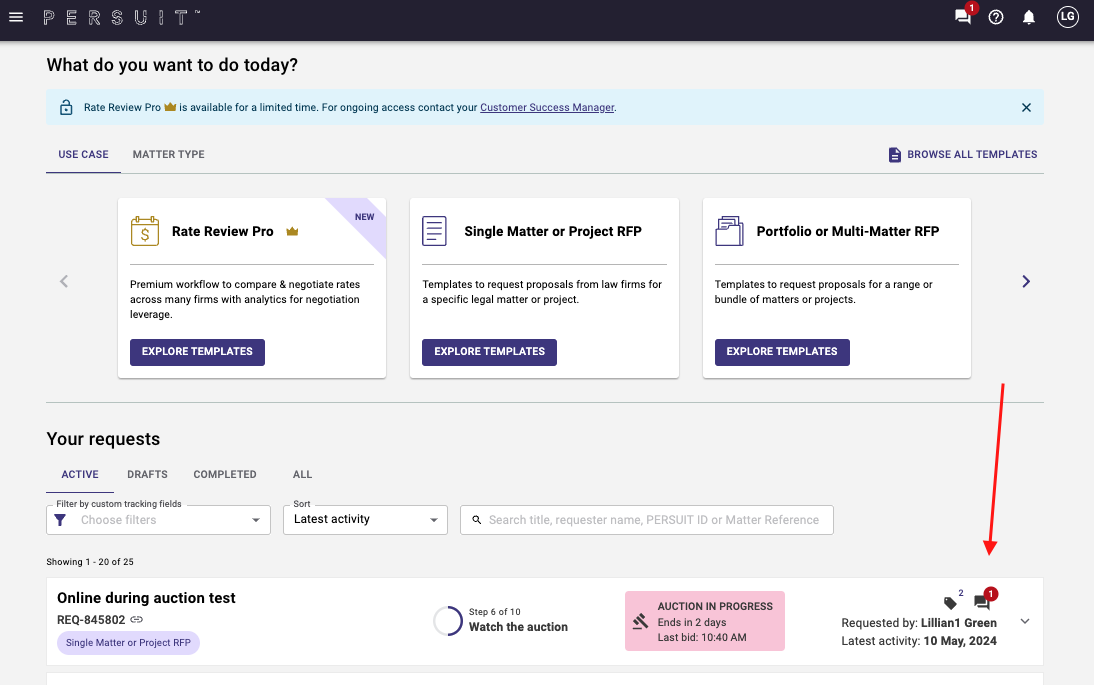The image size is (1094, 685).
Task: Click the 'Showing 1 - 20 of 25' text
Action: (90, 562)
